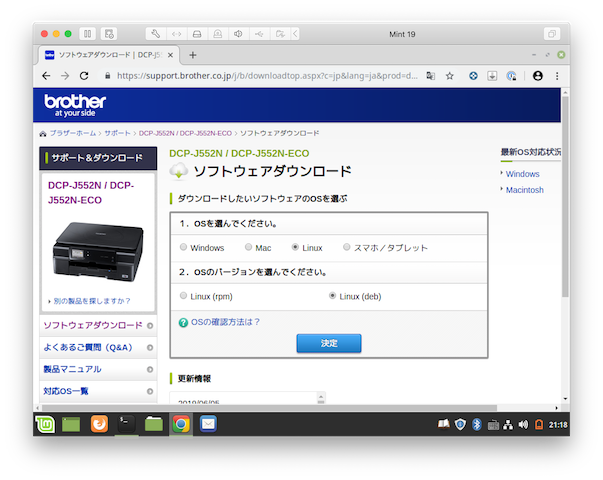Select the Mac OS radio button
603x480 pixels.
coord(249,247)
